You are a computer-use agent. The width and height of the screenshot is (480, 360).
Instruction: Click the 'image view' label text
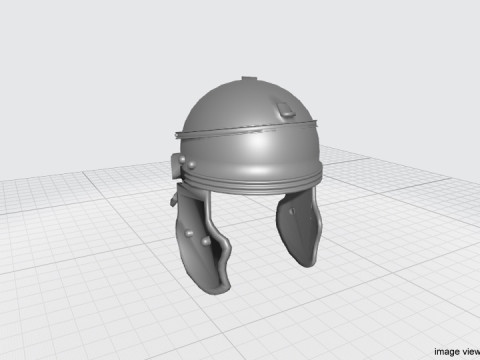457,352
